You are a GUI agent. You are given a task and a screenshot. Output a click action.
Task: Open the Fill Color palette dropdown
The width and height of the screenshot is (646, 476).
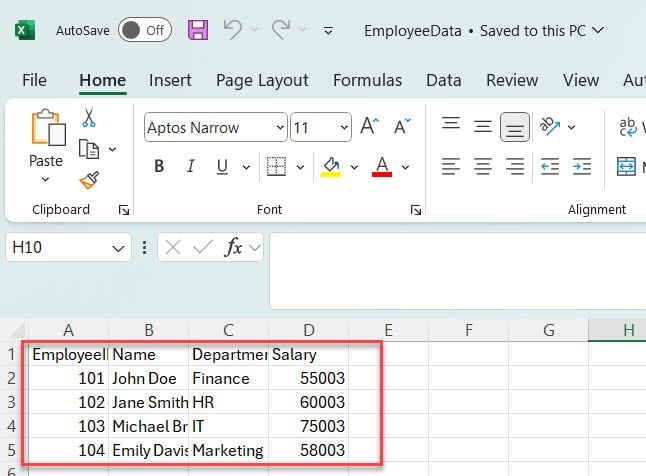354,167
